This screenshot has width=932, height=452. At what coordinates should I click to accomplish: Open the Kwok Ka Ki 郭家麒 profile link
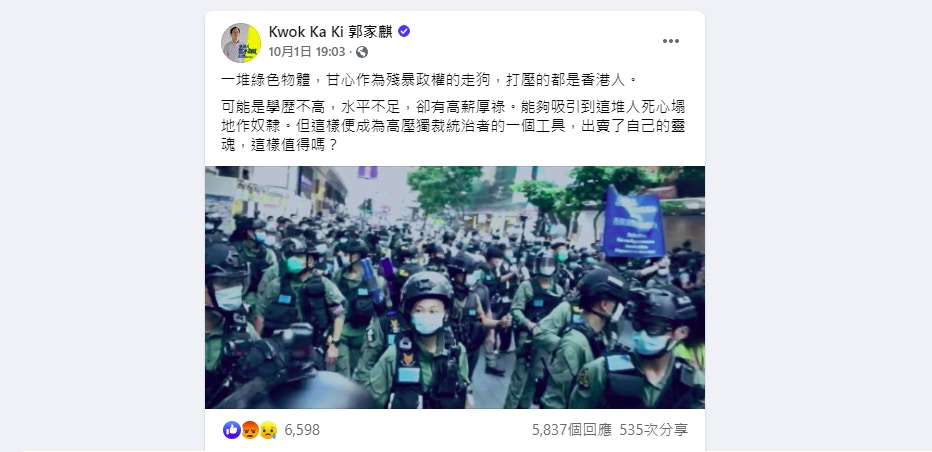(x=330, y=32)
